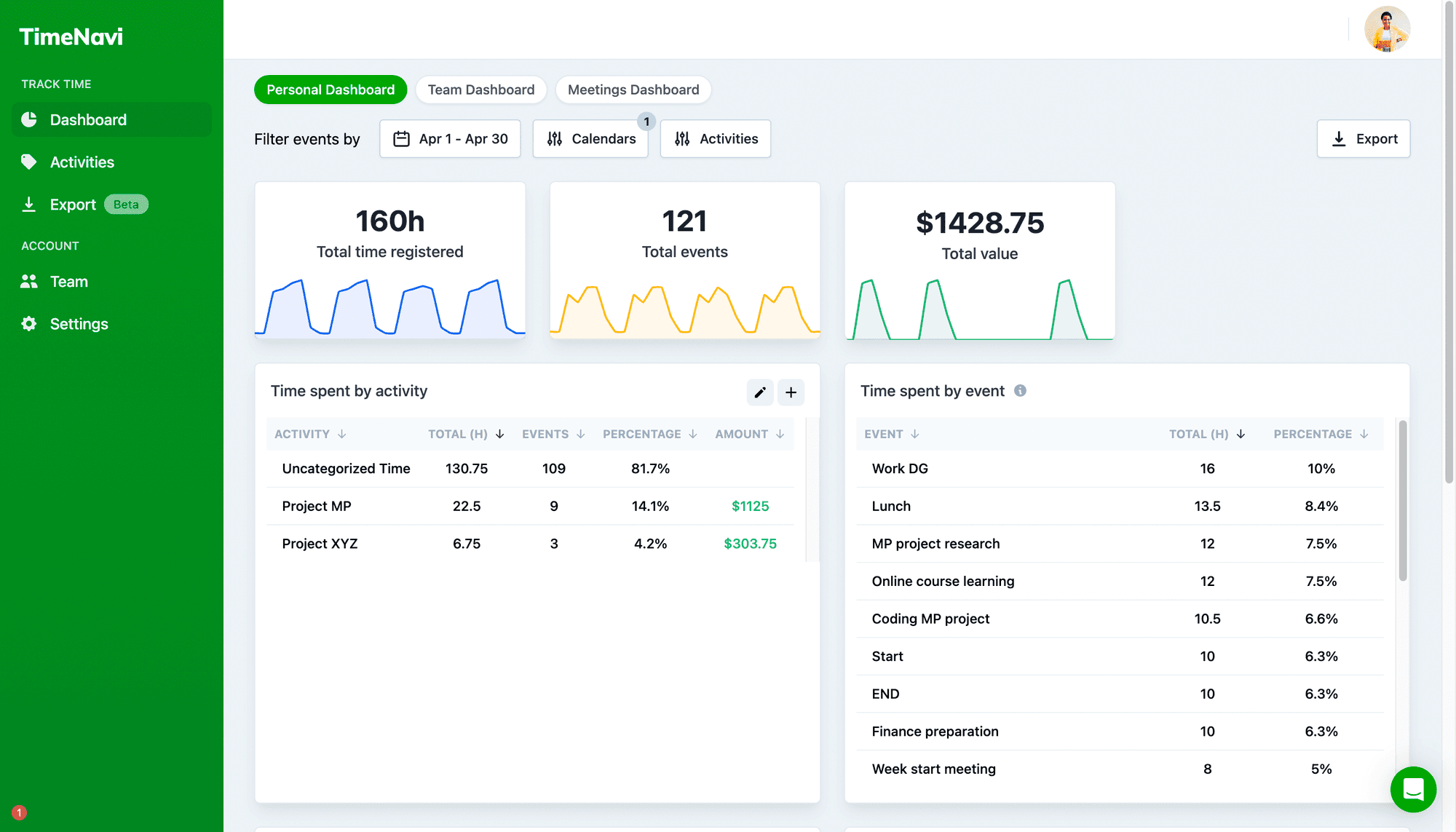Click the main page scrollbar
The image size is (1456, 832).
(1449, 242)
